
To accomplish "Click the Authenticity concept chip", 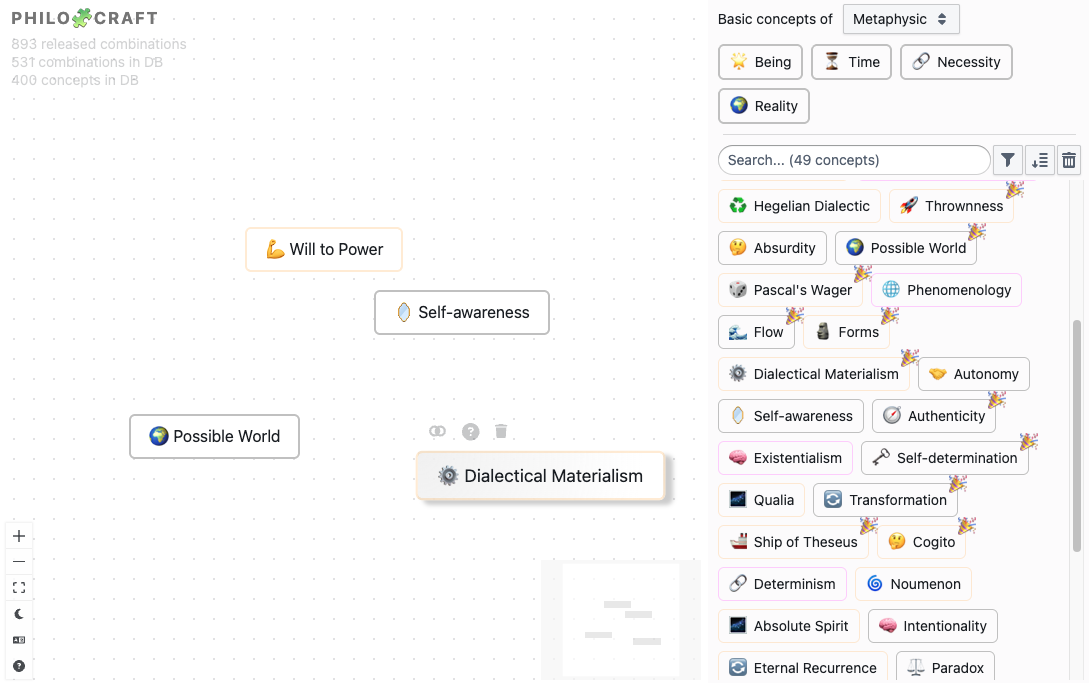I will [x=934, y=416].
